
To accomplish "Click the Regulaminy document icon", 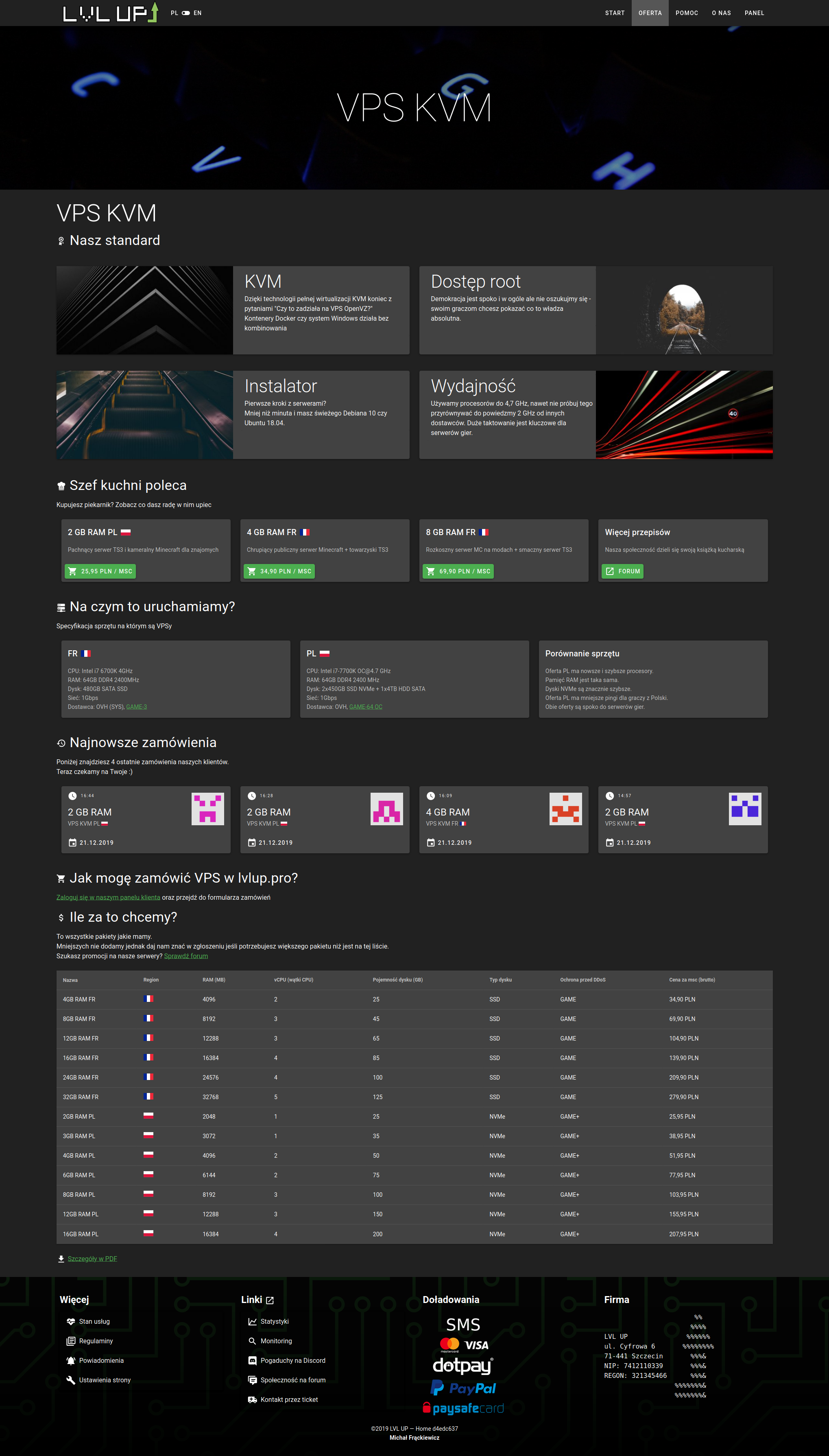I will [x=71, y=1341].
